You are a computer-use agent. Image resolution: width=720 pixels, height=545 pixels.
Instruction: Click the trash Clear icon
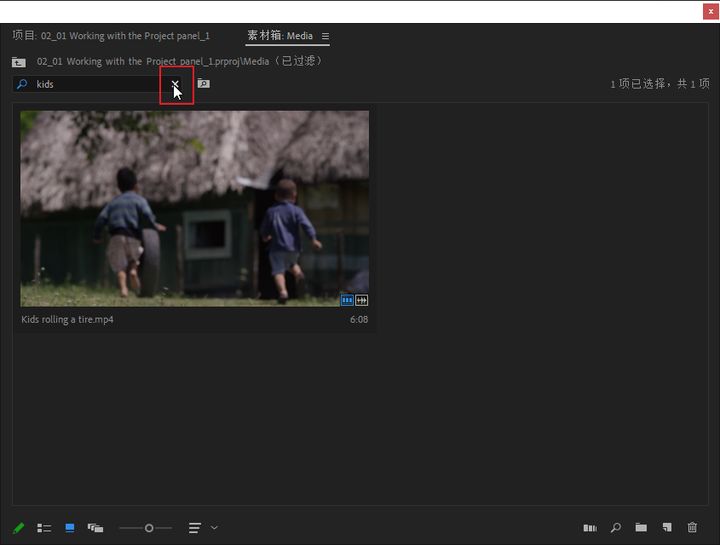[692, 528]
